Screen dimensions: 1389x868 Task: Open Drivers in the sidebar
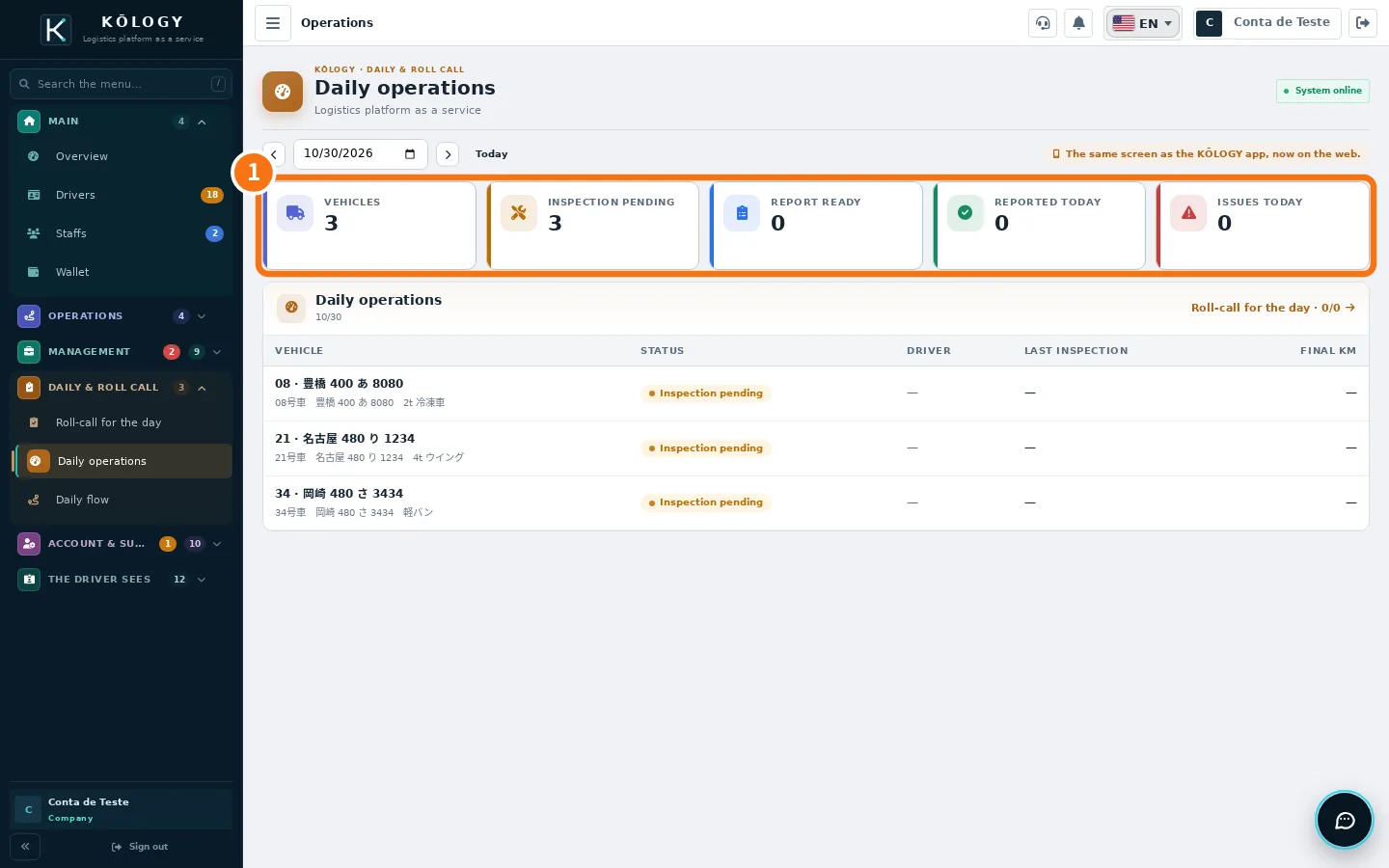(123, 195)
